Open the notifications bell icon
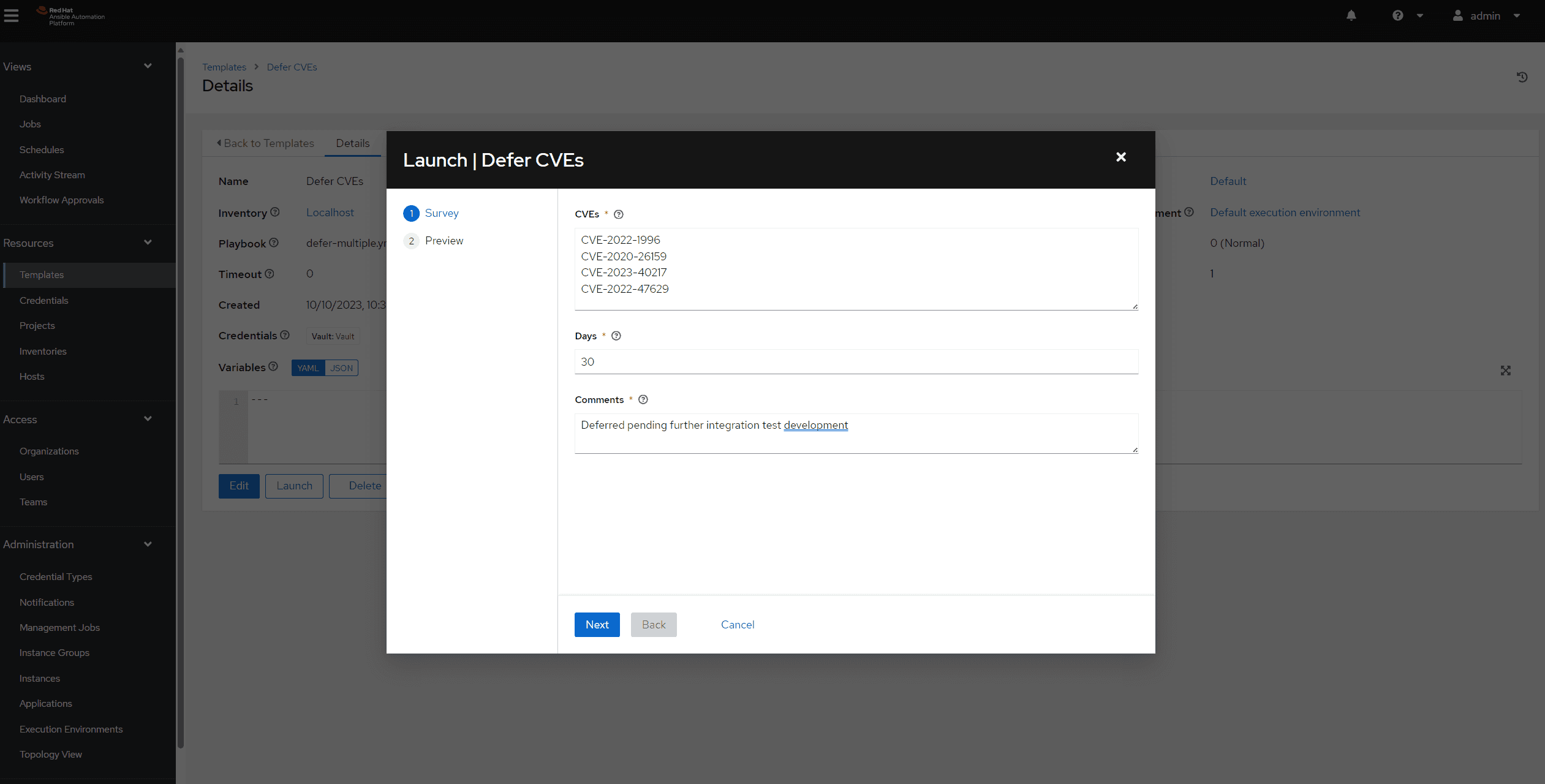Screen dimensions: 1545x784 click(1351, 16)
